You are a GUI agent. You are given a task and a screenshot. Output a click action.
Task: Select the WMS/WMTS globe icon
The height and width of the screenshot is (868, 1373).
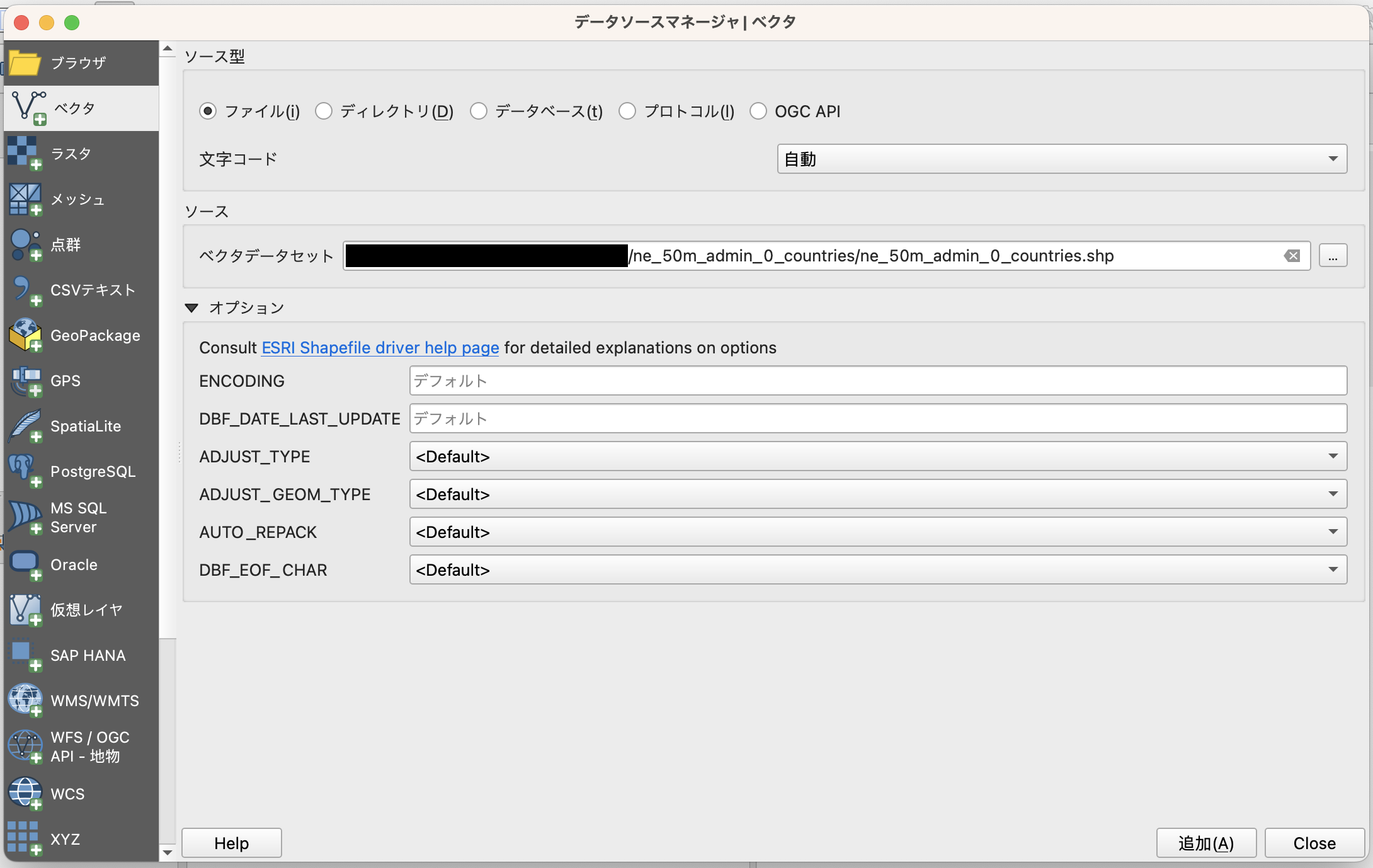(25, 700)
